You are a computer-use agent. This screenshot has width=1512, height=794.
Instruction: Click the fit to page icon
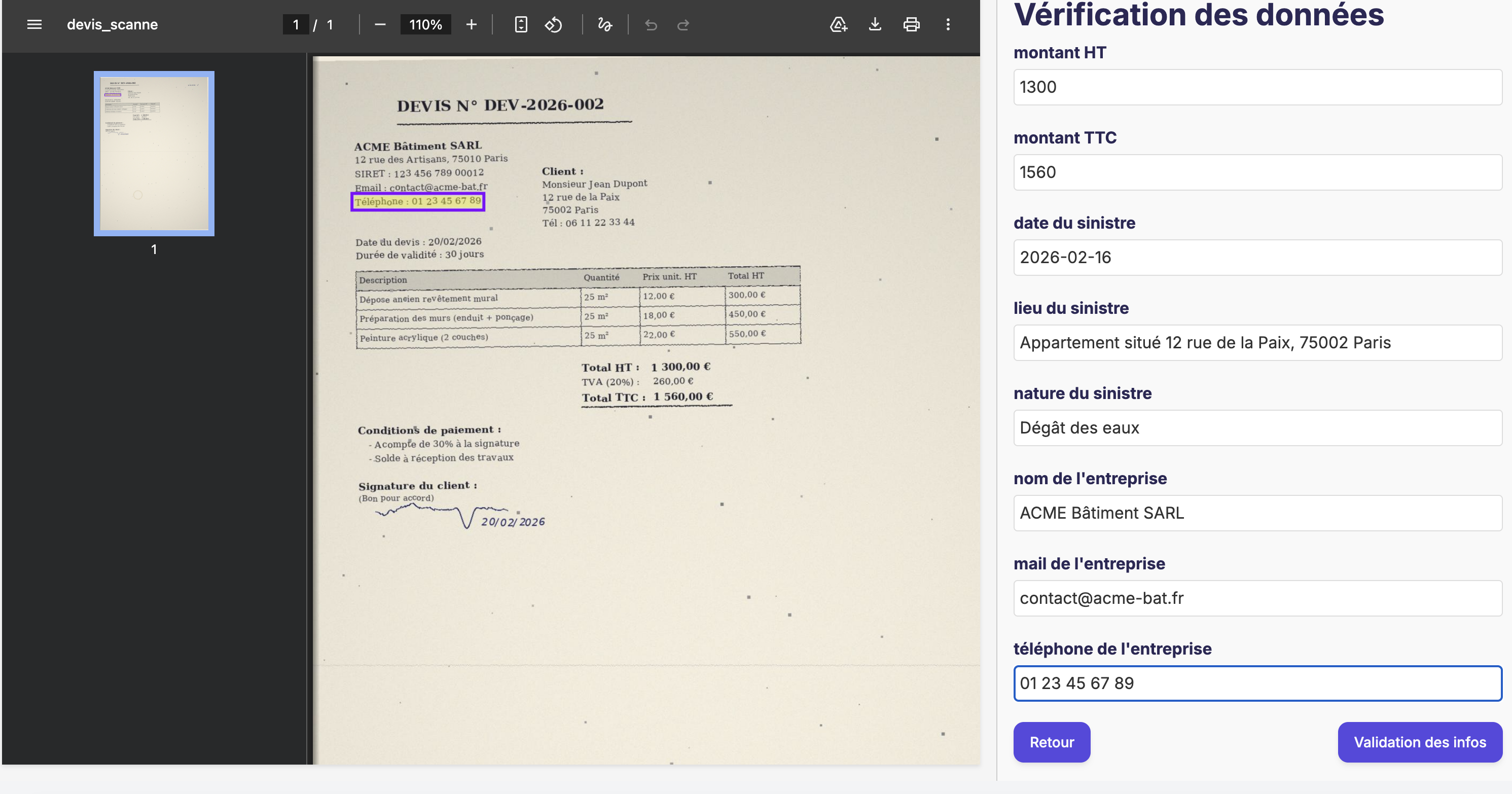pyautogui.click(x=521, y=25)
